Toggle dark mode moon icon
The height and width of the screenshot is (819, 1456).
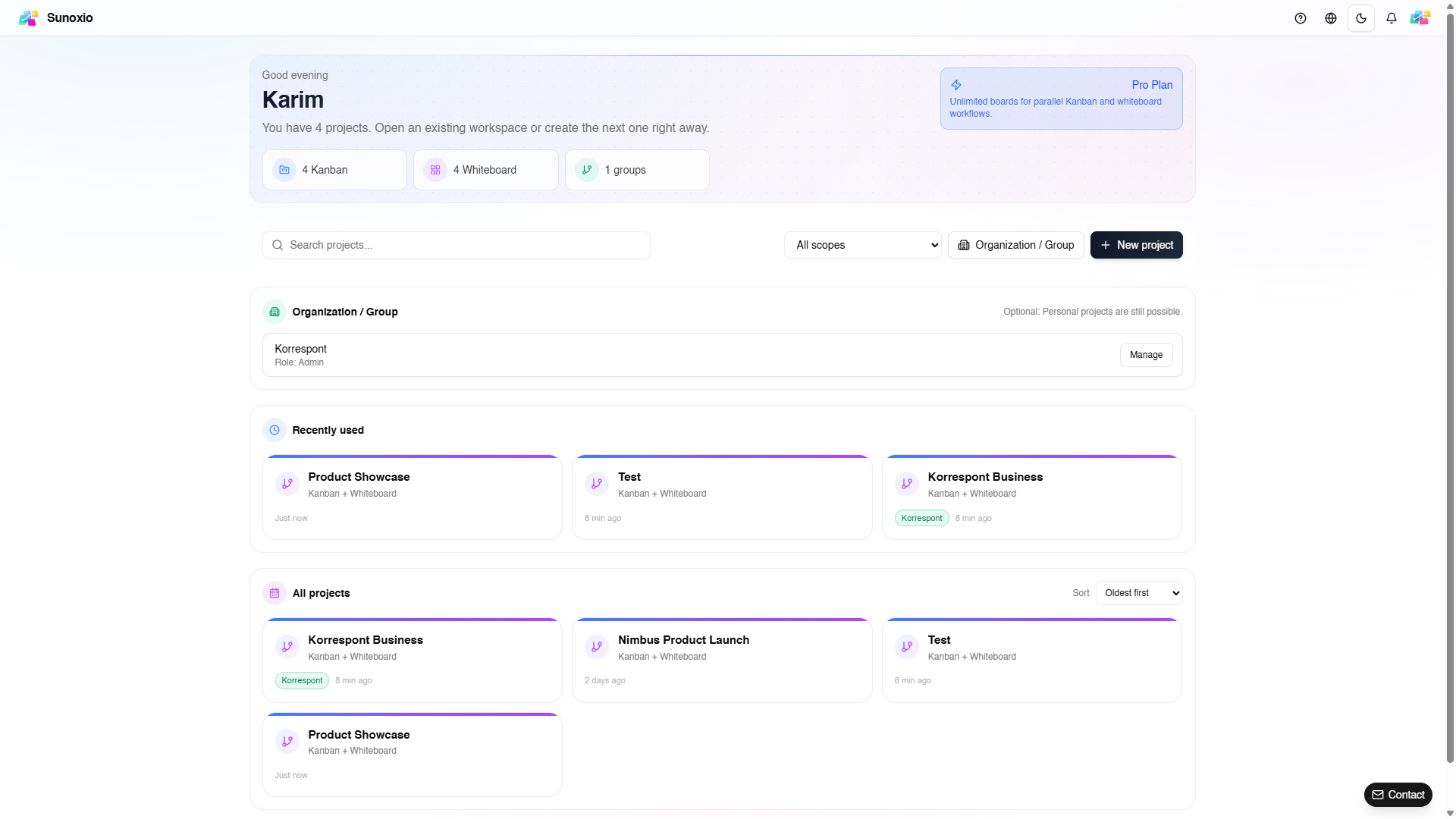pyautogui.click(x=1361, y=18)
